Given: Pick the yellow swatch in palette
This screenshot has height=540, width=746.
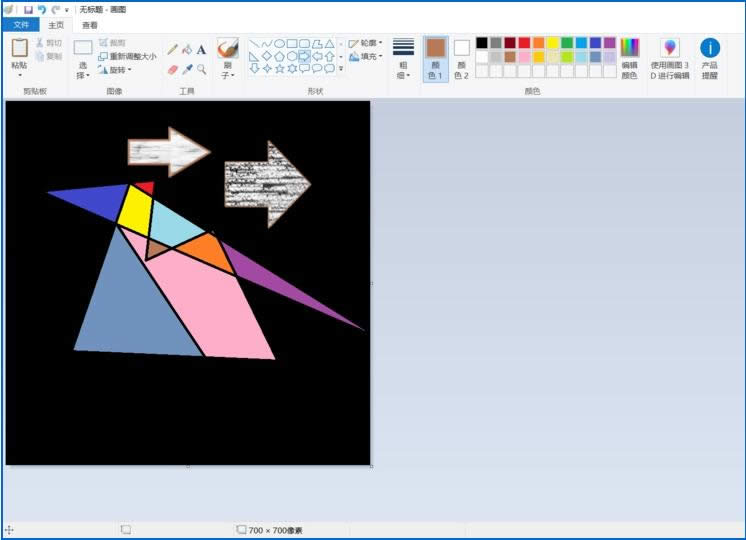Looking at the screenshot, I should pyautogui.click(x=553, y=43).
